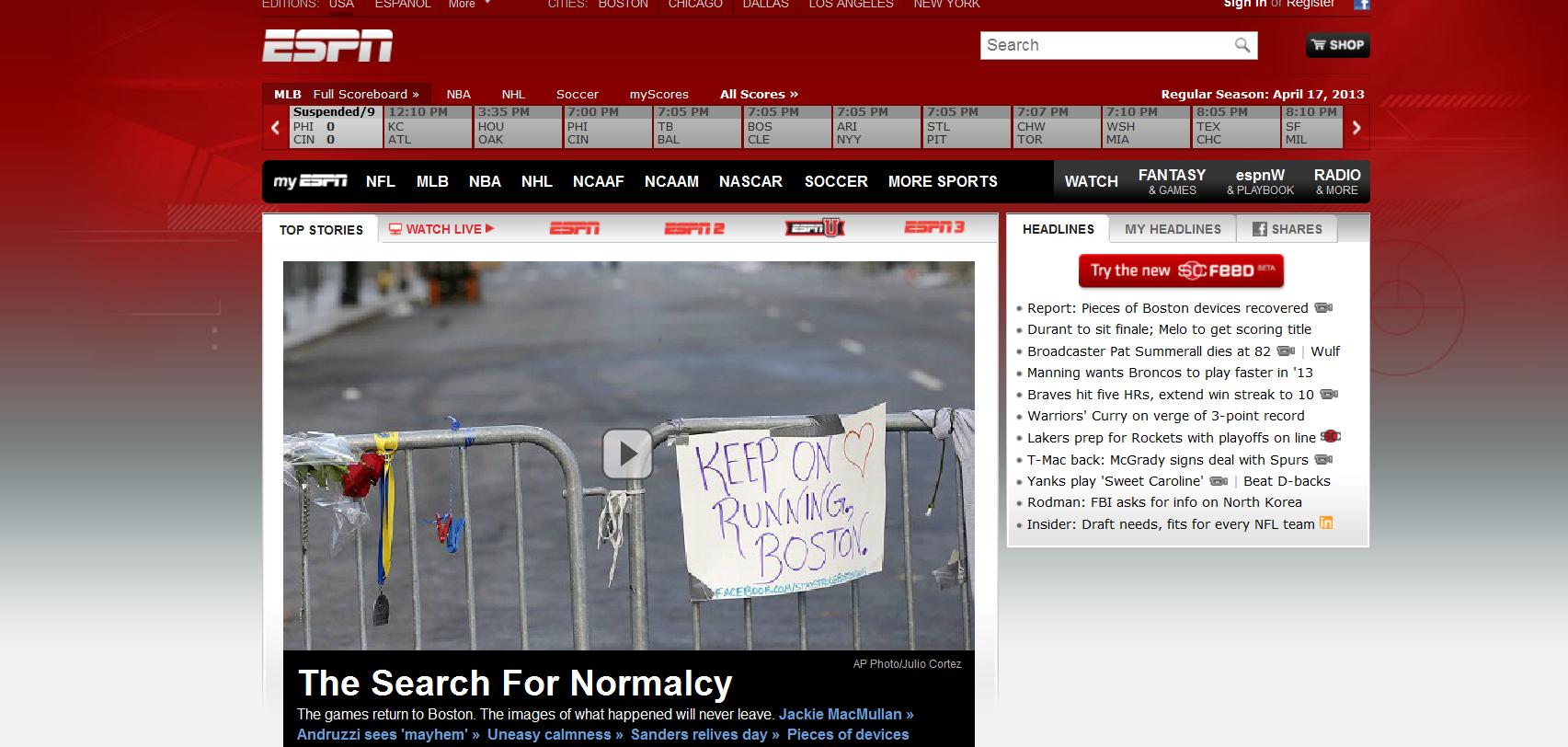Open the WATCH menu
The image size is (1568, 747).
tap(1092, 181)
